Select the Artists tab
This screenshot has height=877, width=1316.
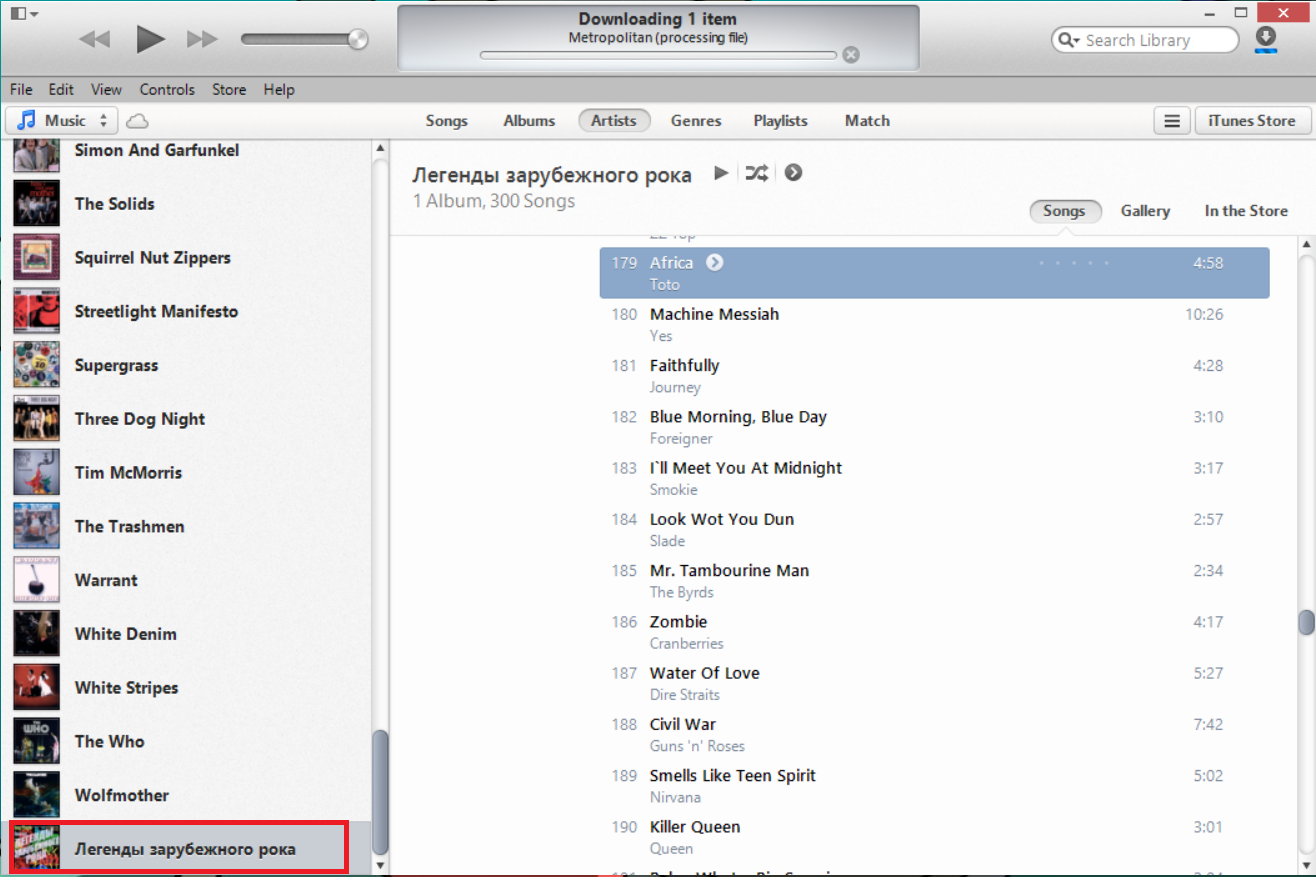pyautogui.click(x=614, y=121)
